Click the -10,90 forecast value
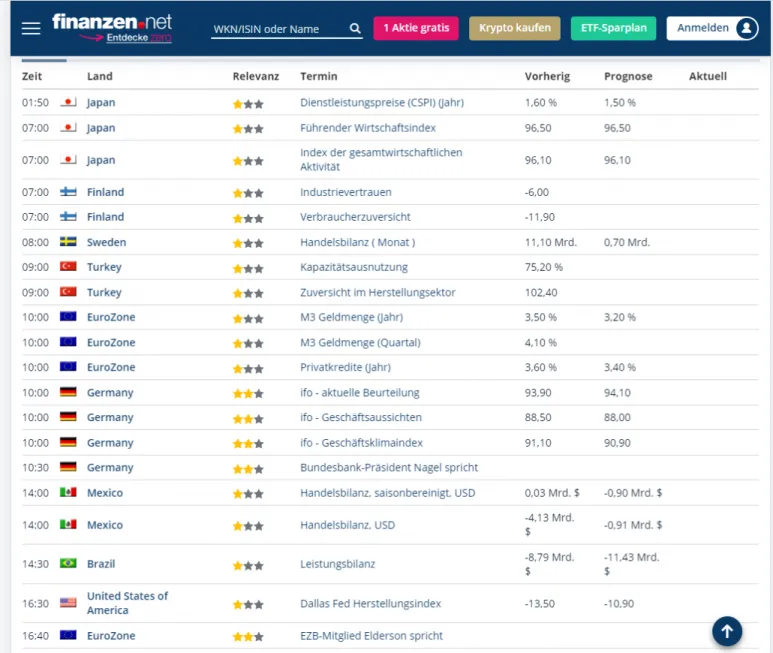 click(619, 604)
